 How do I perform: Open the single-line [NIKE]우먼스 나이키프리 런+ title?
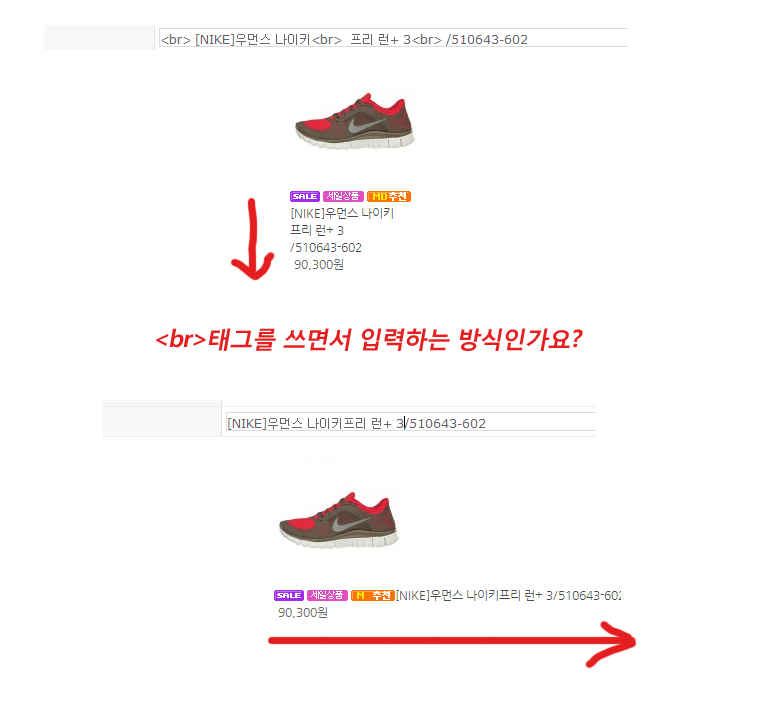point(508,596)
